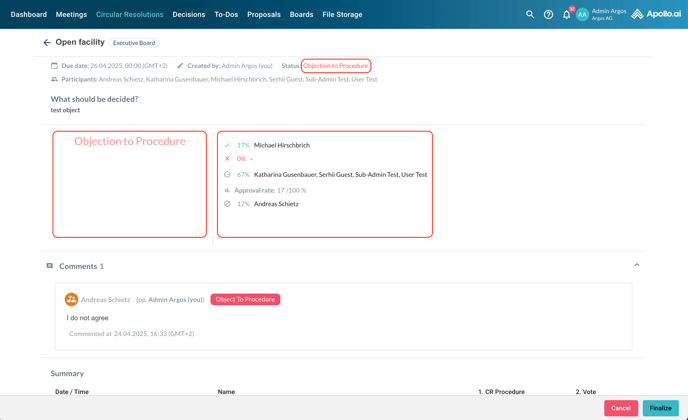The height and width of the screenshot is (420, 688).
Task: Click the pencil icon beside Created by
Action: (180, 66)
